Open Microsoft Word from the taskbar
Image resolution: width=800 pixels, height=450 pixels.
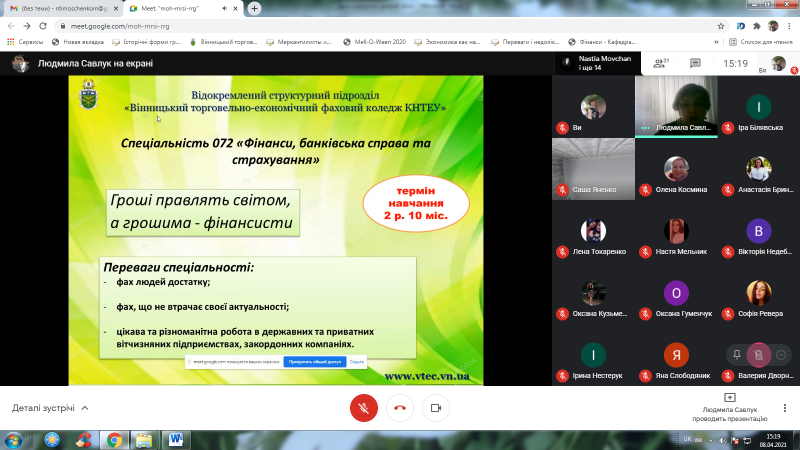pyautogui.click(x=176, y=440)
